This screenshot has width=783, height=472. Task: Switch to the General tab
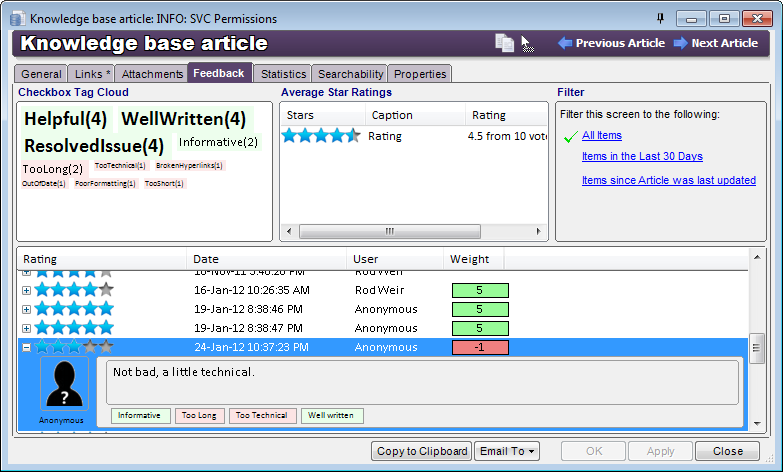point(41,74)
